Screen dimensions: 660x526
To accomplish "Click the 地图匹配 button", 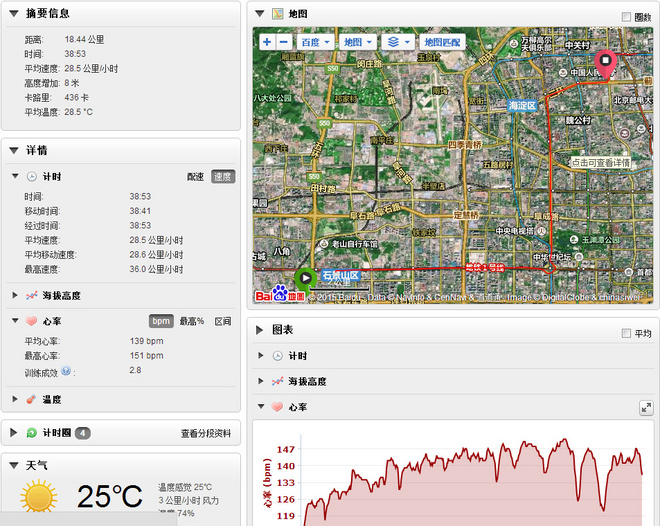I will (442, 42).
